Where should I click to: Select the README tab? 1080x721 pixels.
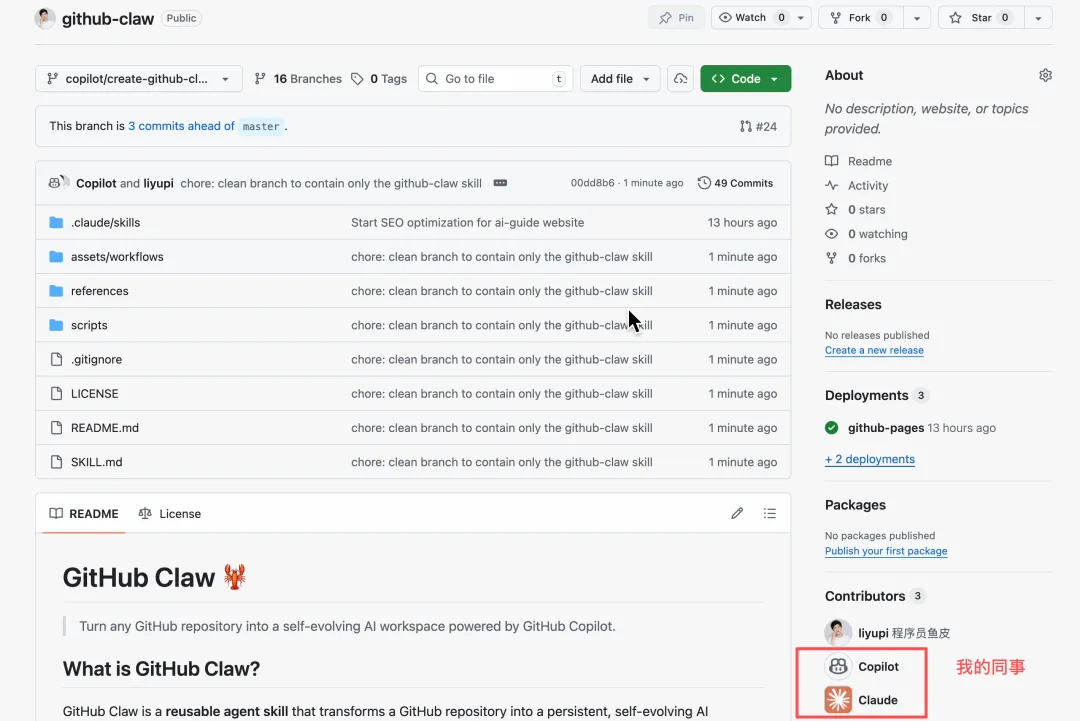tap(84, 514)
